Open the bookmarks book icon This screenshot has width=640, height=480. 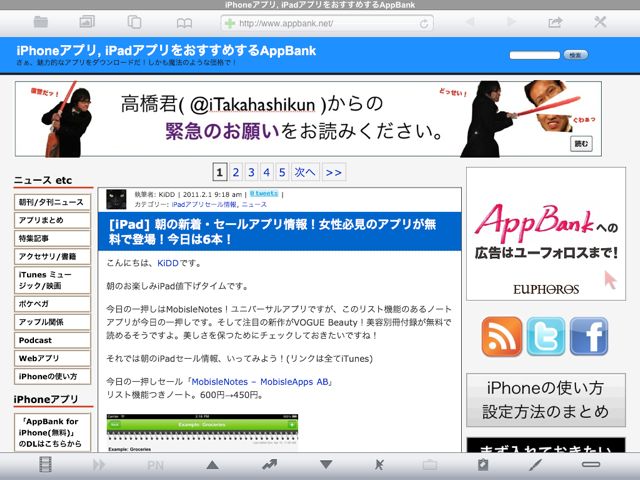point(184,23)
